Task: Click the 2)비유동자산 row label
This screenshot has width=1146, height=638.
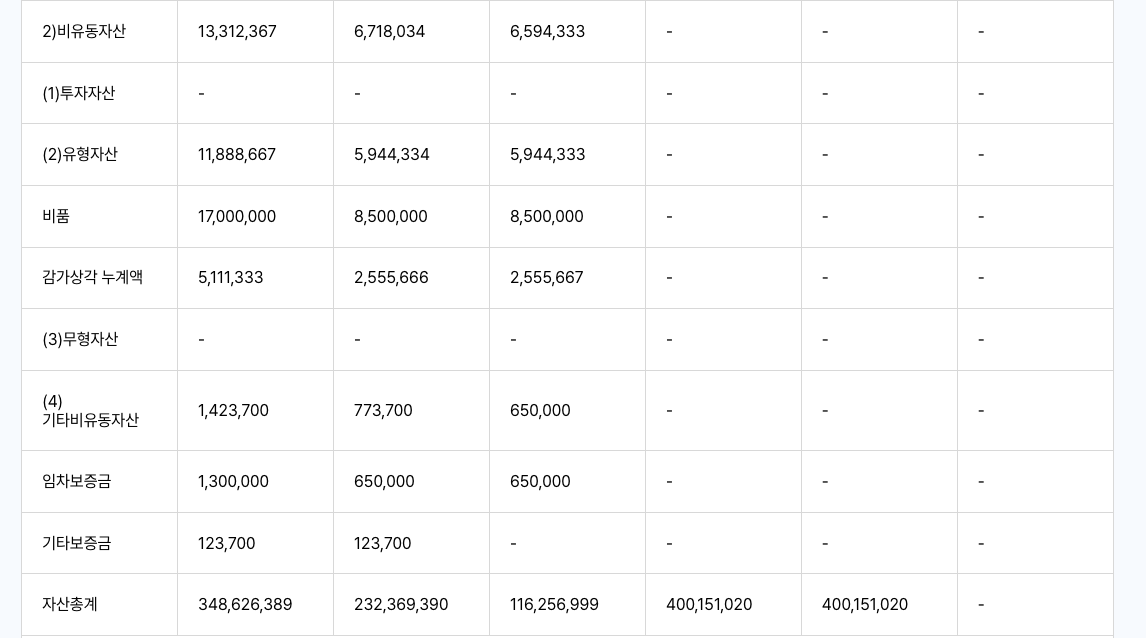Action: (x=84, y=32)
